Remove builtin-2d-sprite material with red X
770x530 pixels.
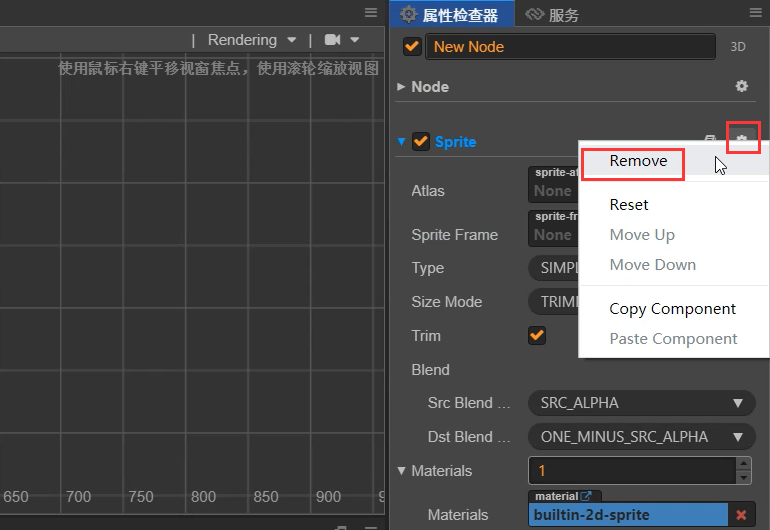coord(741,515)
